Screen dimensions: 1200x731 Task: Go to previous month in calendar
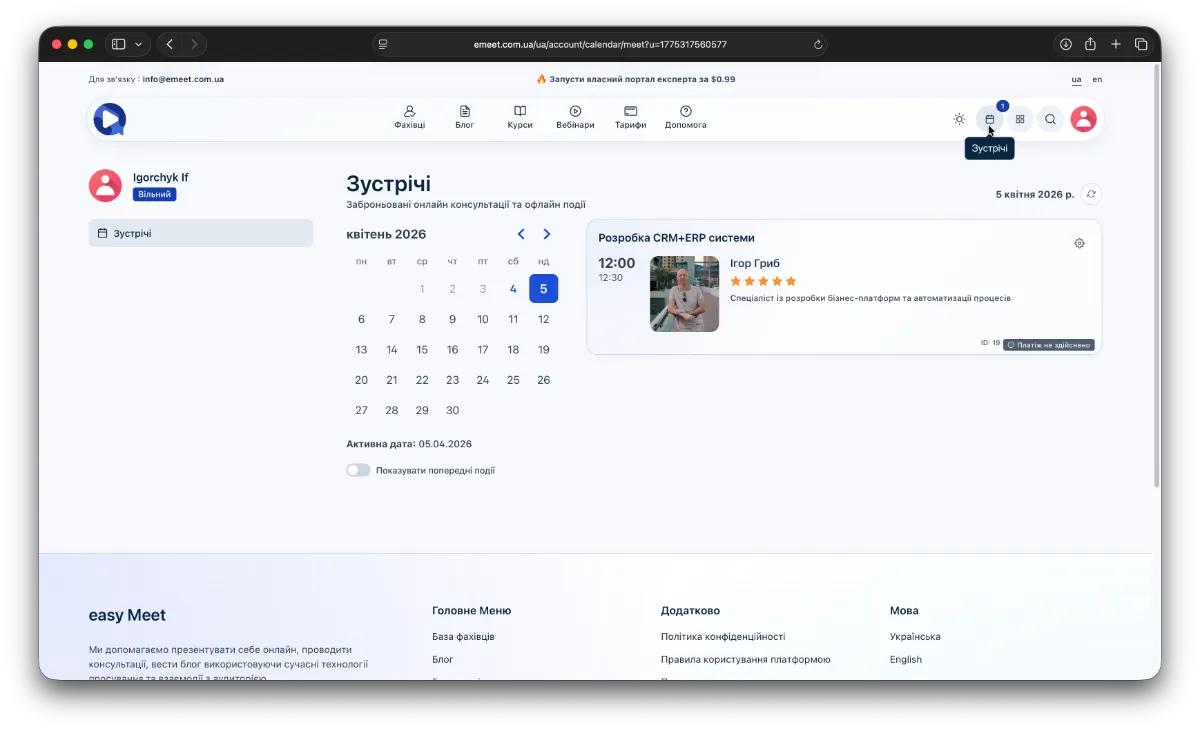click(521, 234)
